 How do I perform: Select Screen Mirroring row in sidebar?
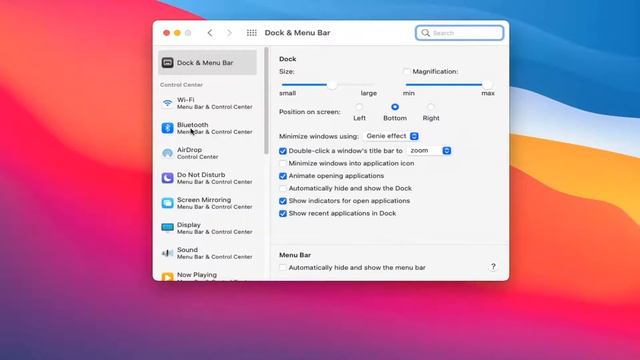pos(208,203)
